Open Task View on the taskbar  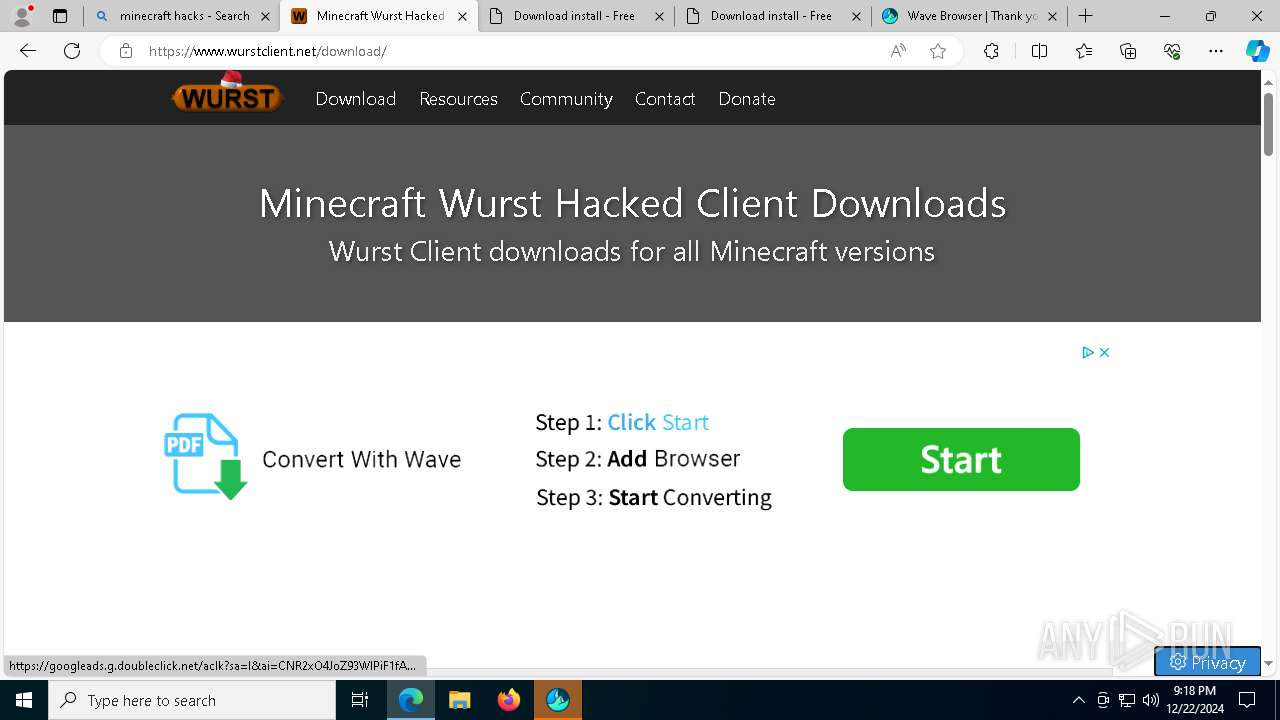point(360,700)
